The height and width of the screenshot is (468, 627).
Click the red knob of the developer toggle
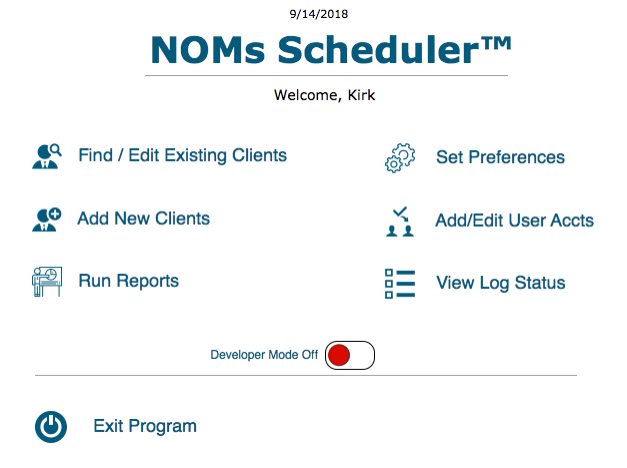click(339, 355)
